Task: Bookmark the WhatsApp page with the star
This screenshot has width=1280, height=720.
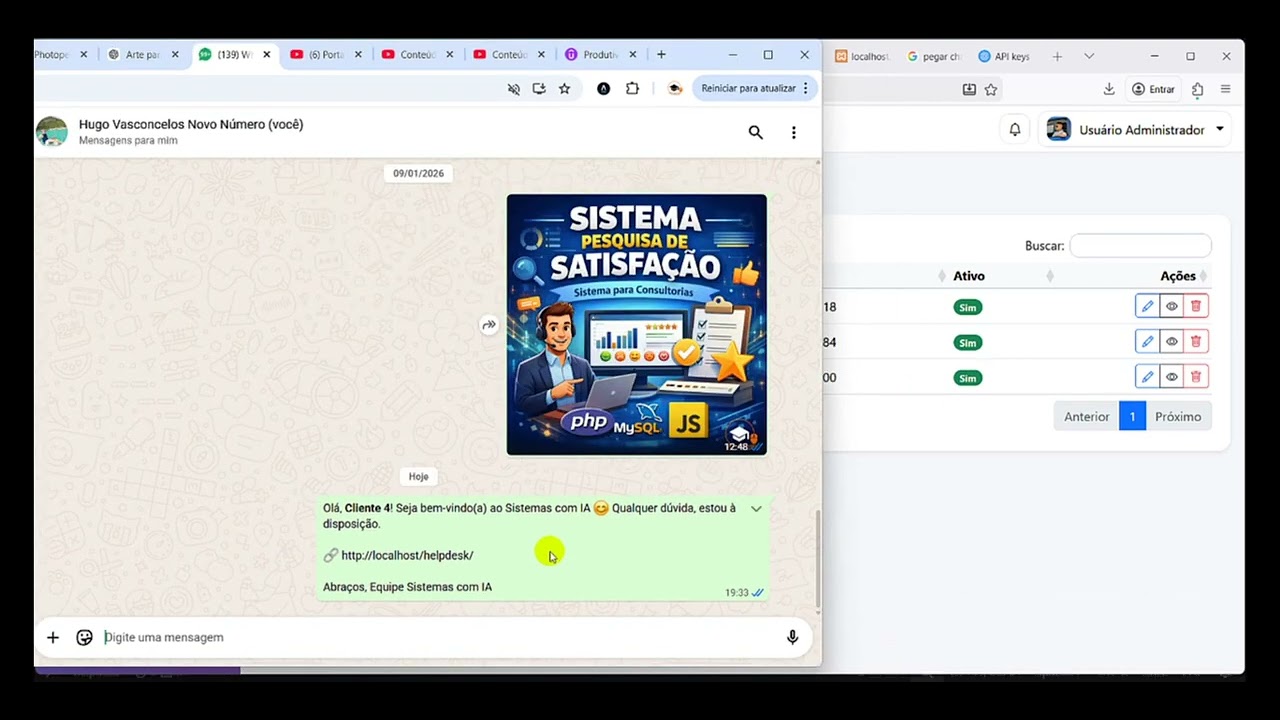Action: point(564,88)
